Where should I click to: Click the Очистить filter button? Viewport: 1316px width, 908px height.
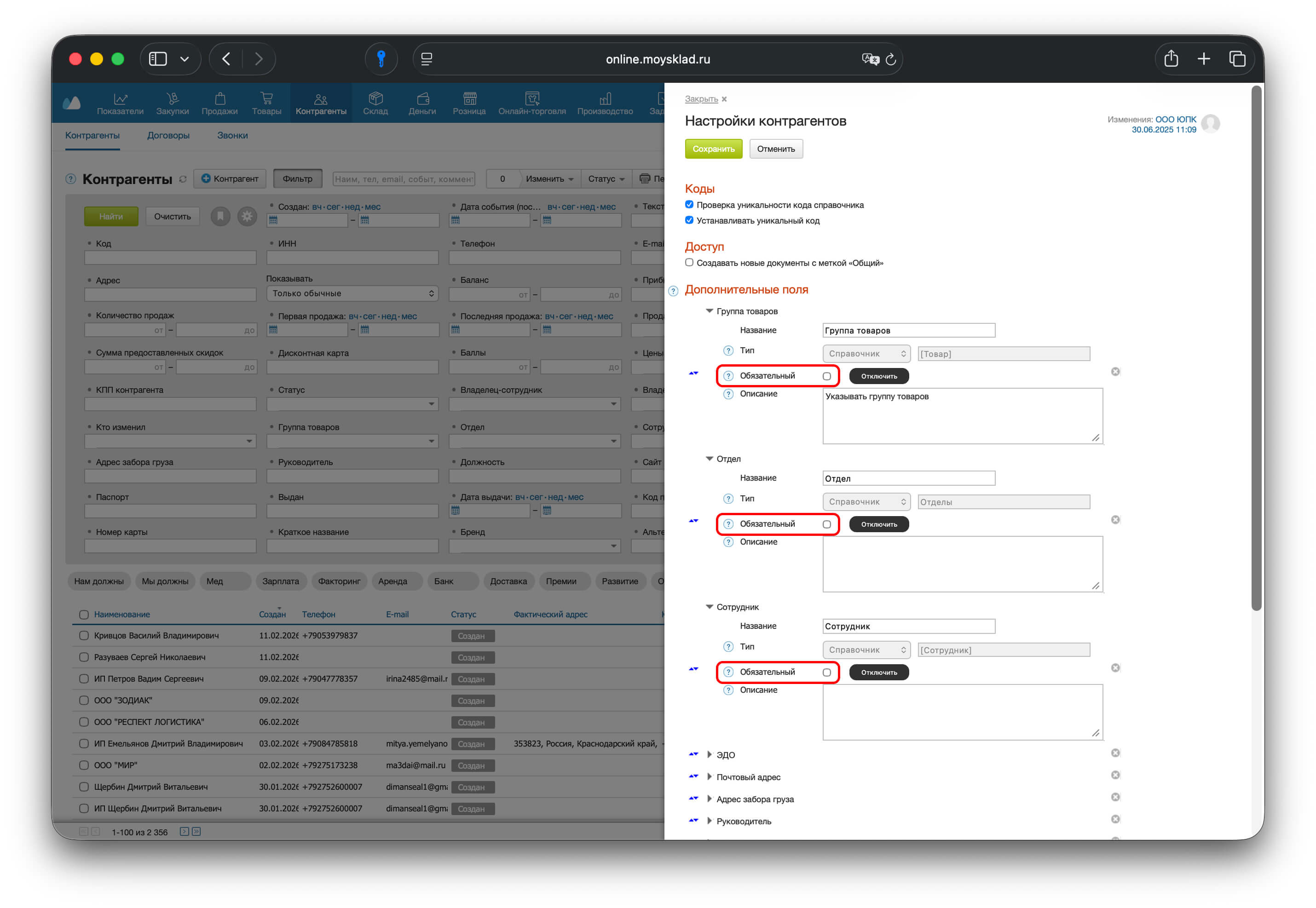pyautogui.click(x=173, y=216)
